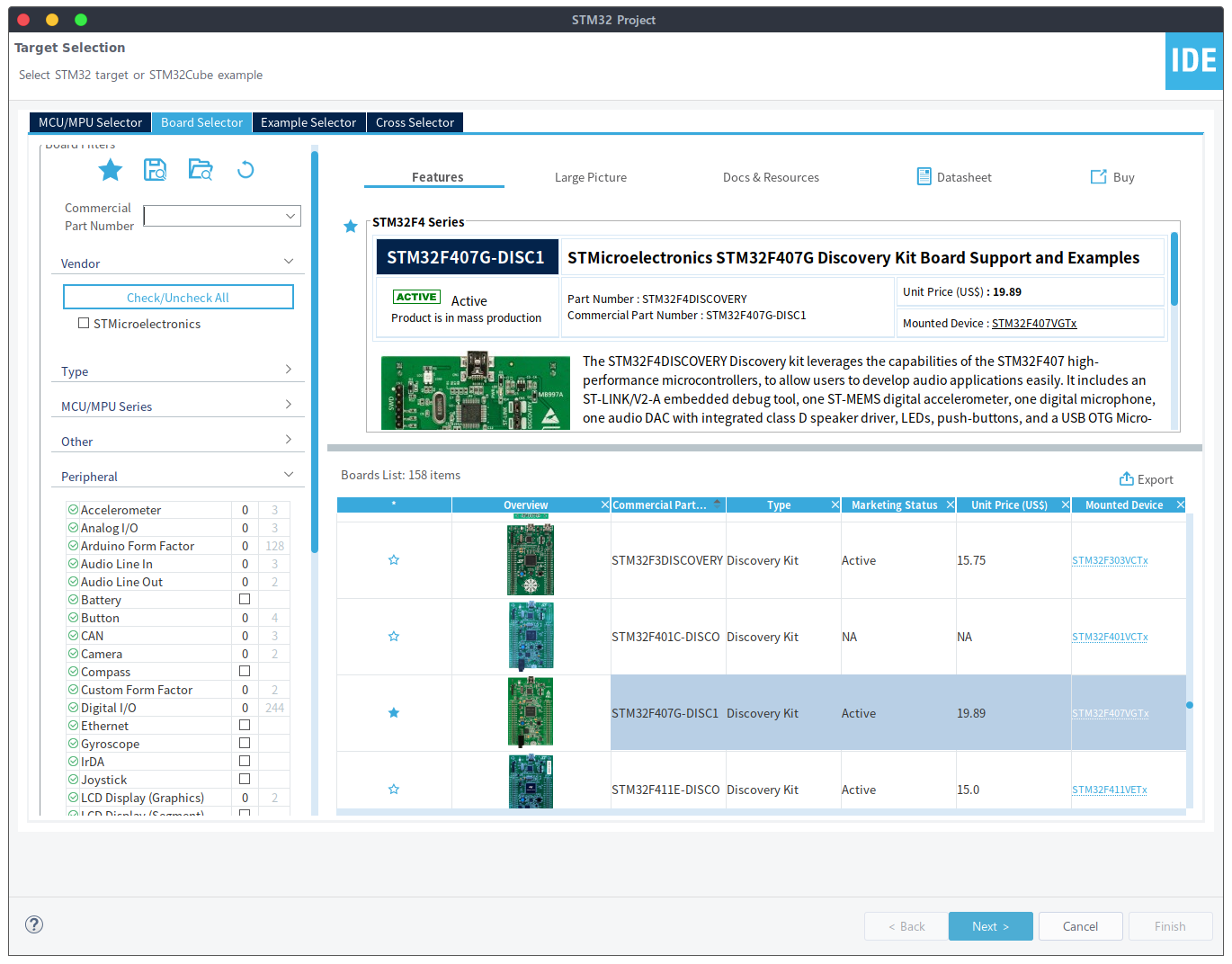This screenshot has height=964, width=1232.
Task: Click the IDE logo in the header
Action: pos(1194,61)
